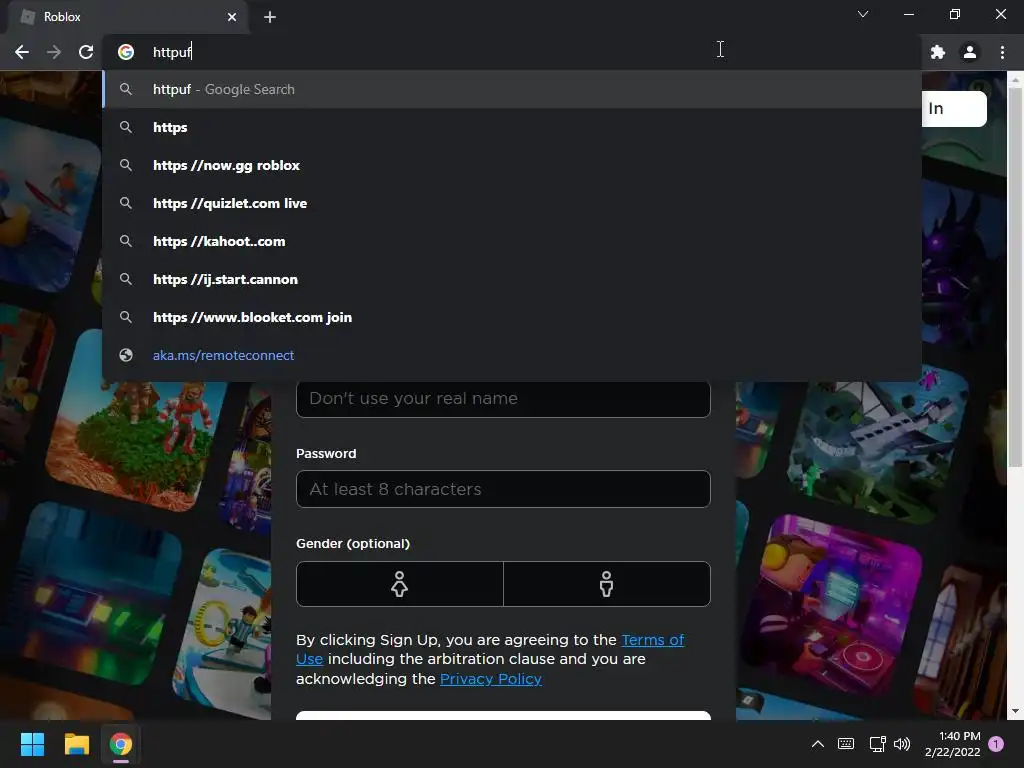The image size is (1024, 768).
Task: Open a new tab with the plus icon
Action: click(x=270, y=17)
